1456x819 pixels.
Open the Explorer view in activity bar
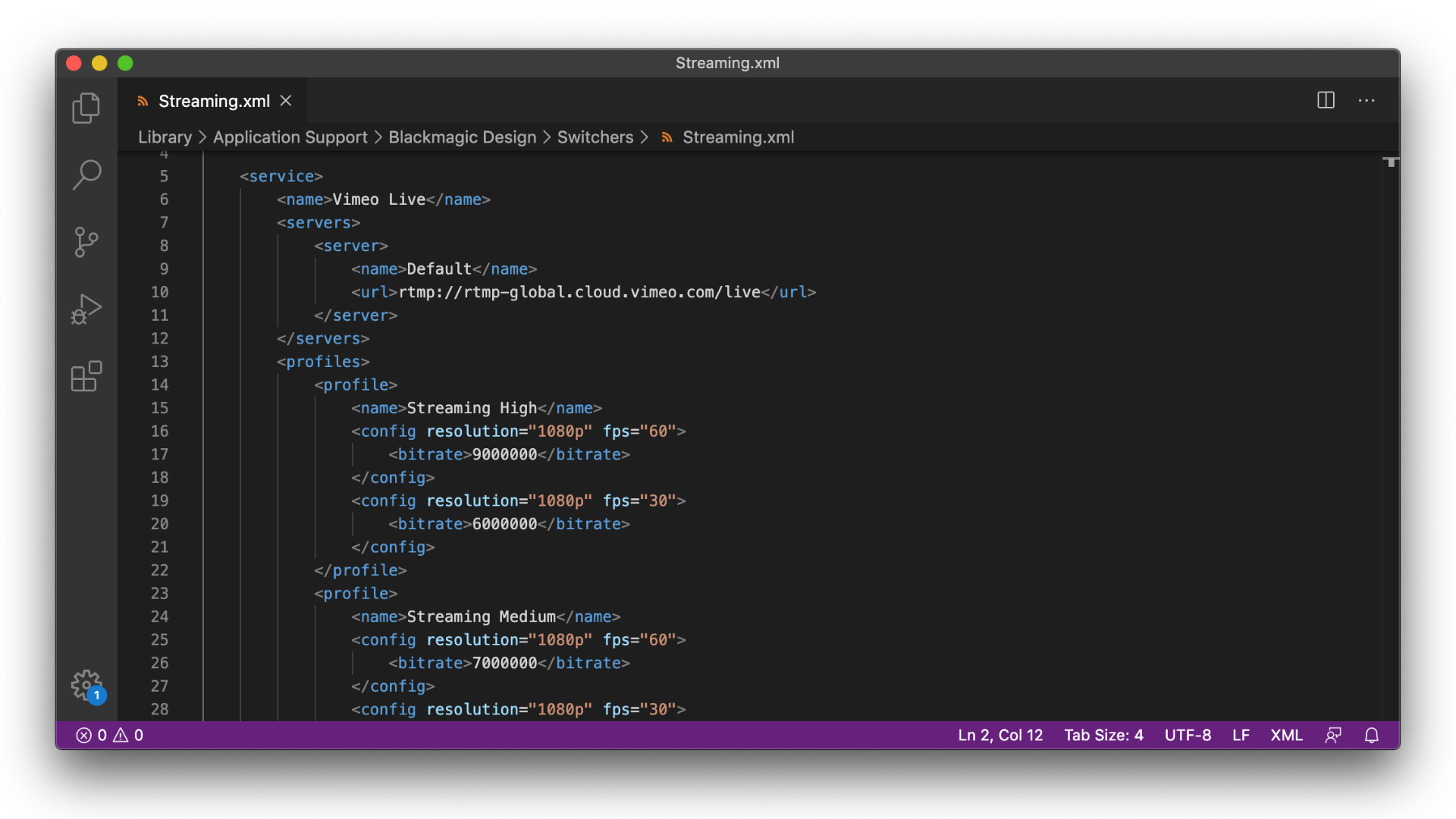86,108
